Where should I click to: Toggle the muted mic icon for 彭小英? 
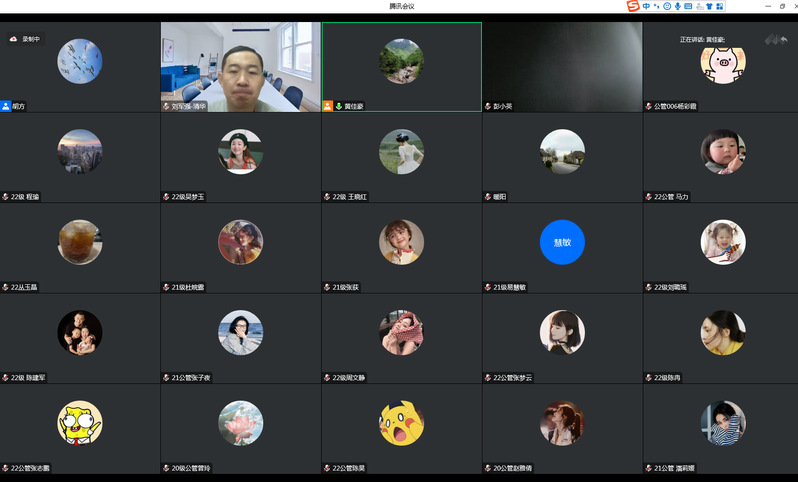point(488,105)
